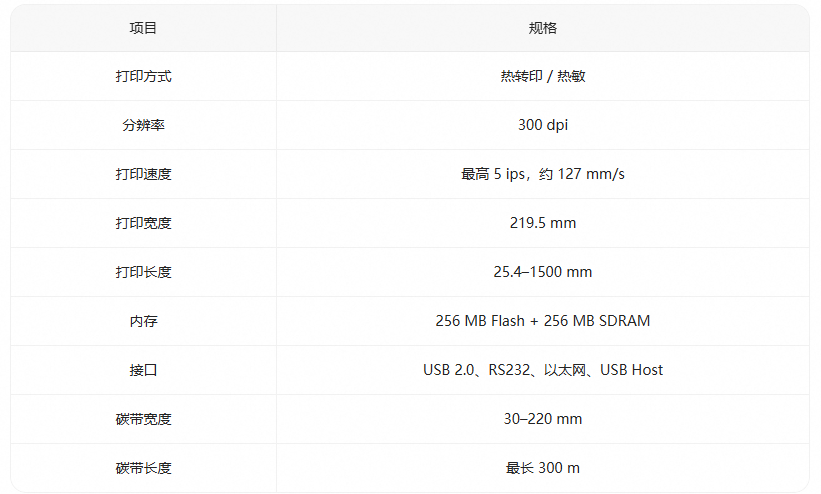Select the 打印速度 row label

(143, 174)
